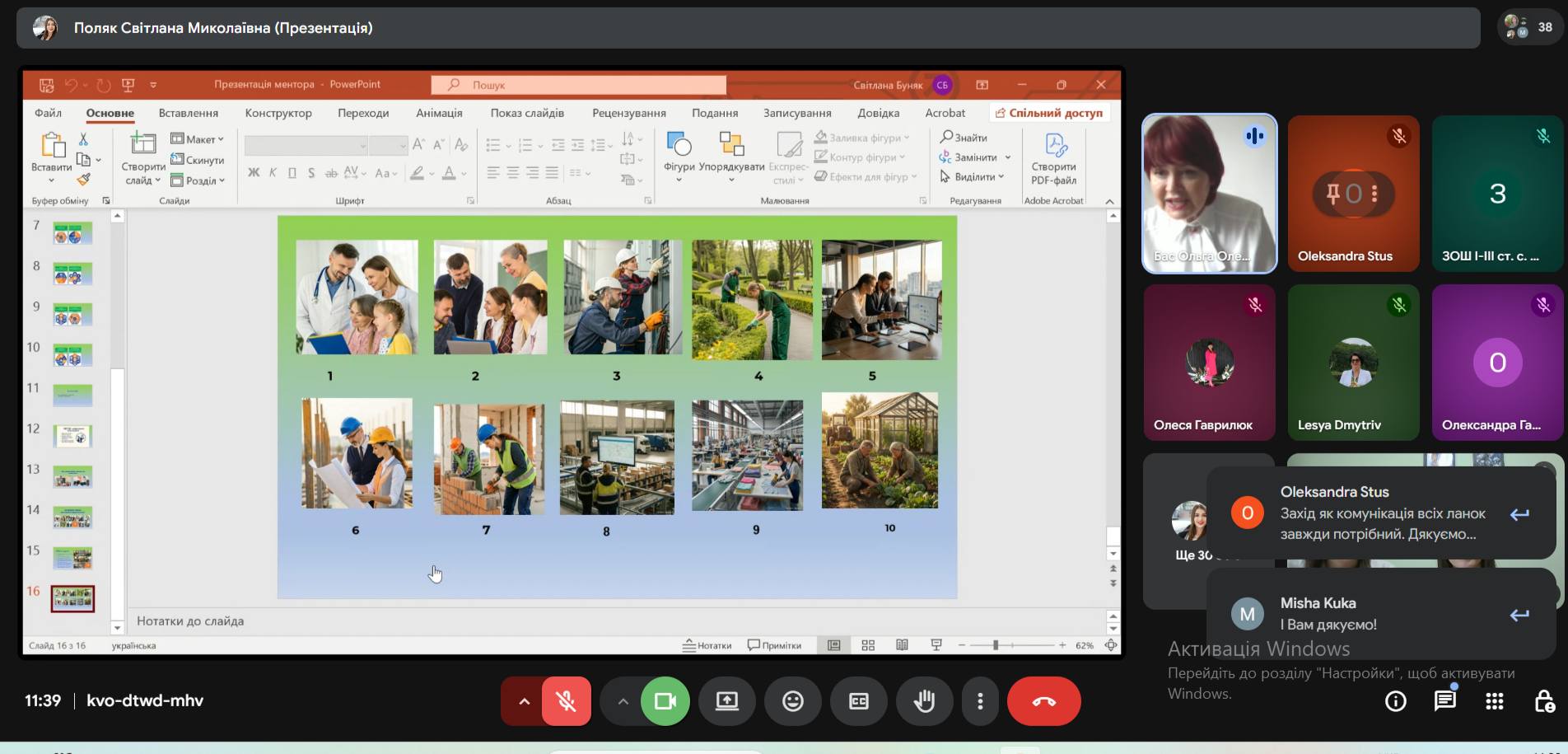The height and width of the screenshot is (754, 1568).
Task: Click the Спільний доступ button
Action: pos(1048,113)
